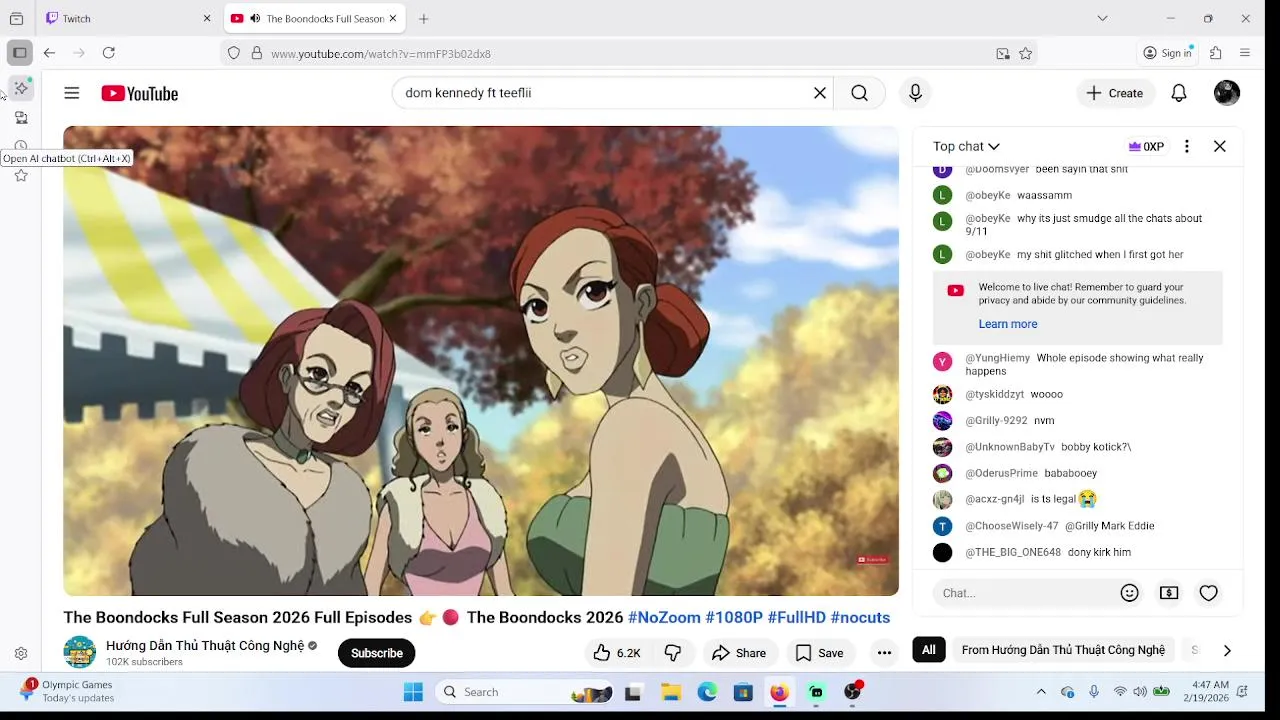Send a heart reaction in chat
Screen dimensions: 1280x720
pos(1209,593)
